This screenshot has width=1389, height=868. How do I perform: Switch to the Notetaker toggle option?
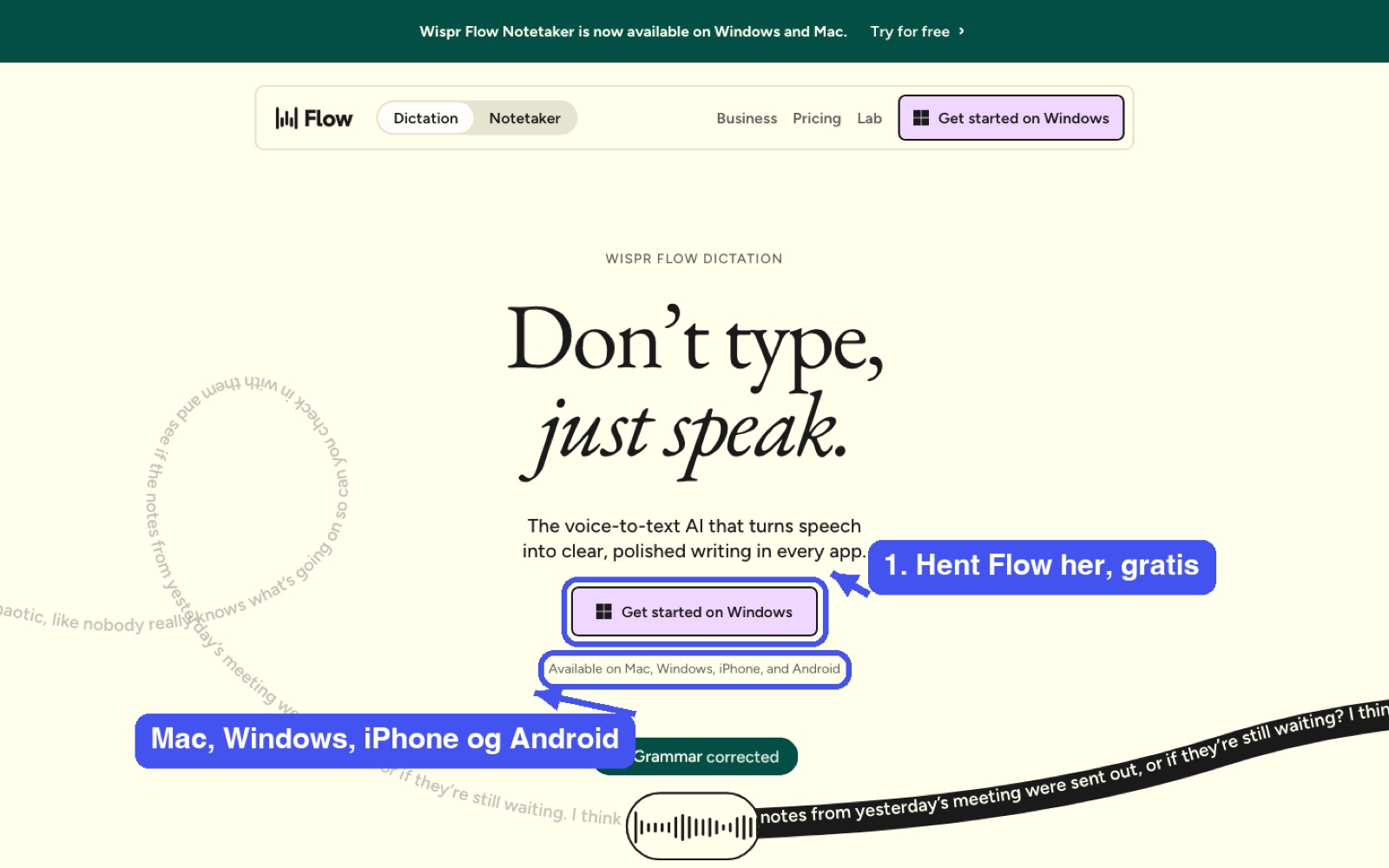click(524, 118)
